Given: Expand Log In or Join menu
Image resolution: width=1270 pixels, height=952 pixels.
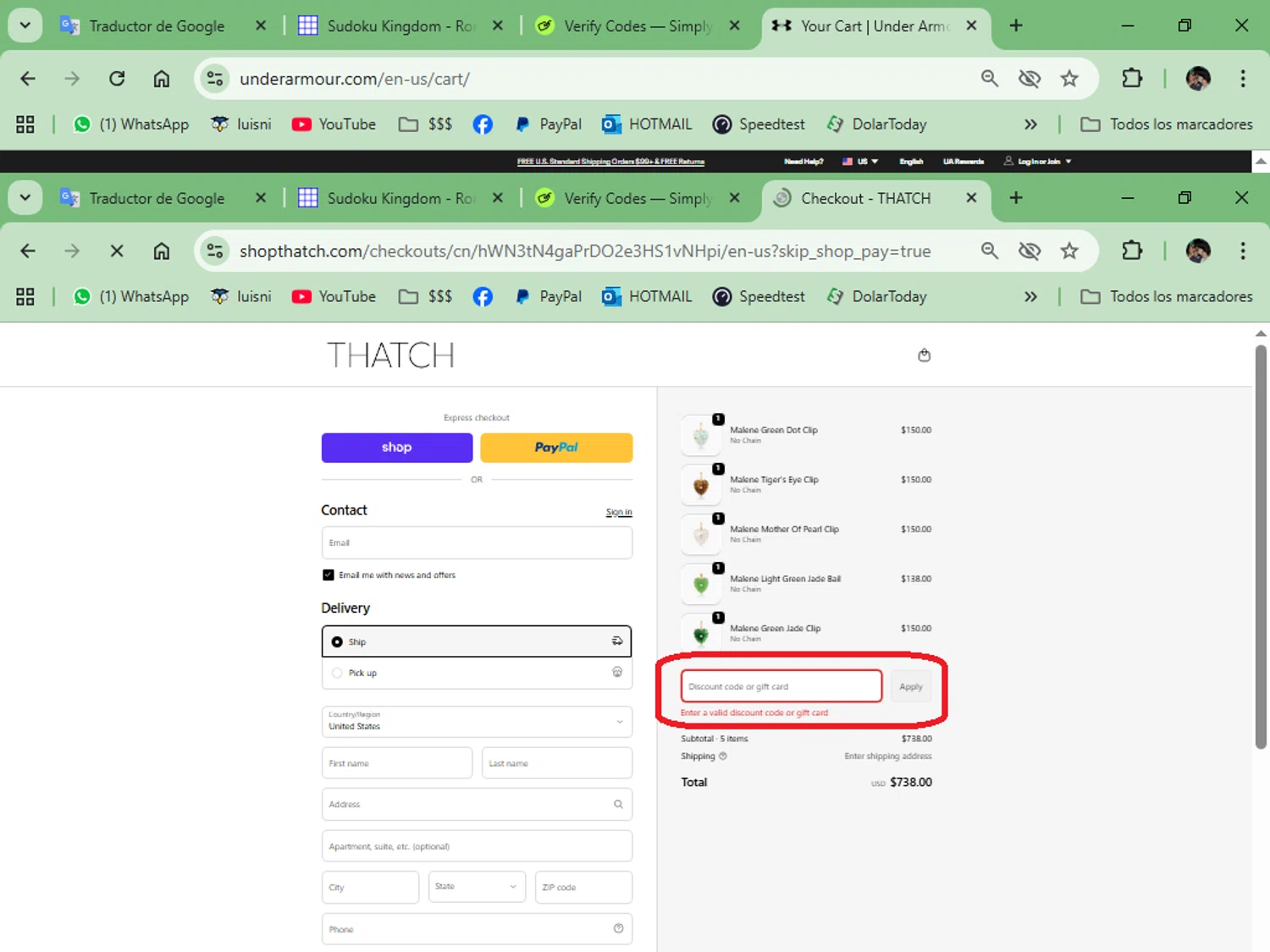Looking at the screenshot, I should pyautogui.click(x=1038, y=162).
